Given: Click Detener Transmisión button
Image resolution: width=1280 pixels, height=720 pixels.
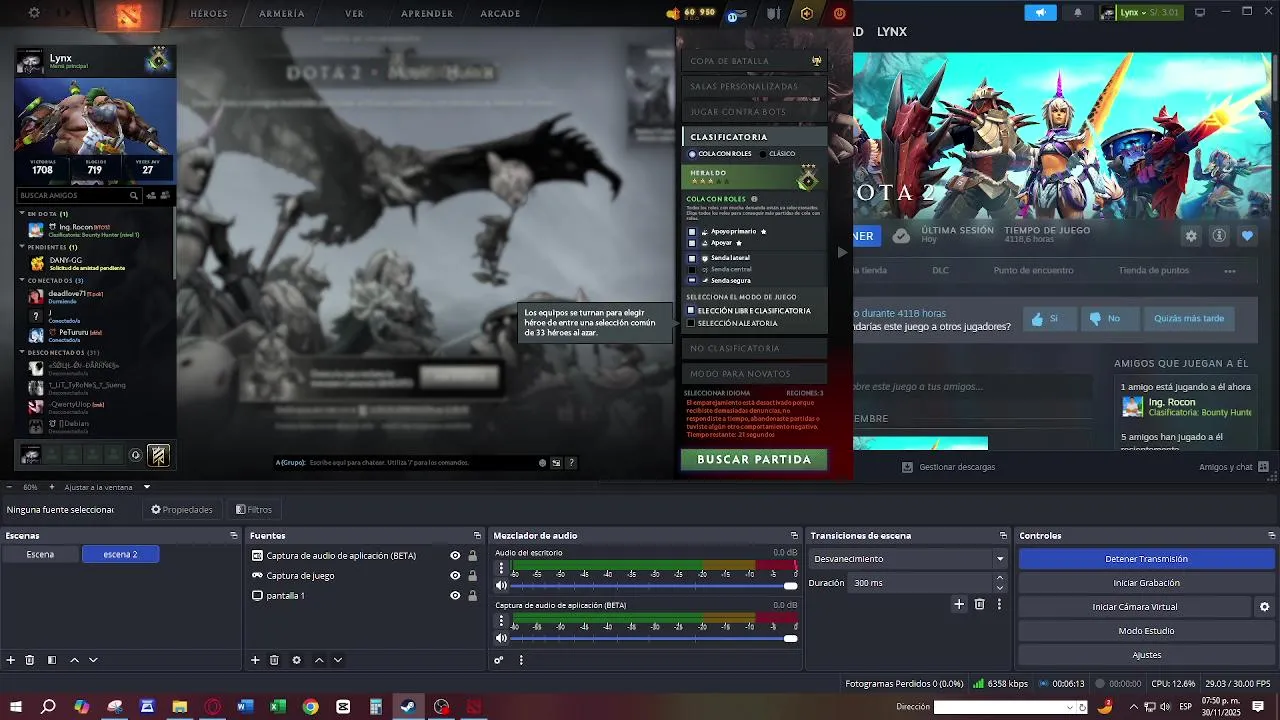Looking at the screenshot, I should click(x=1146, y=559).
